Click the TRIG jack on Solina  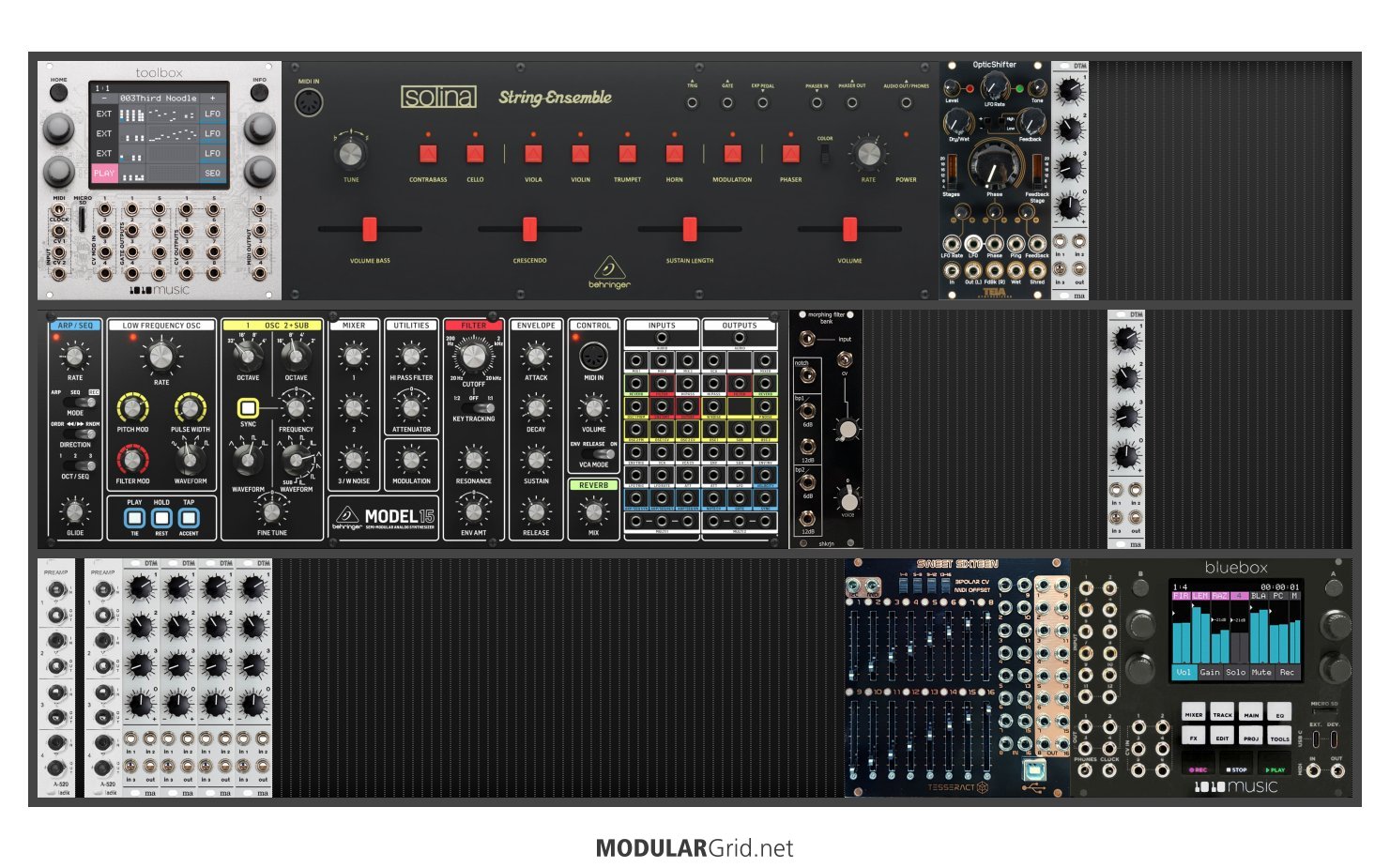(x=692, y=102)
